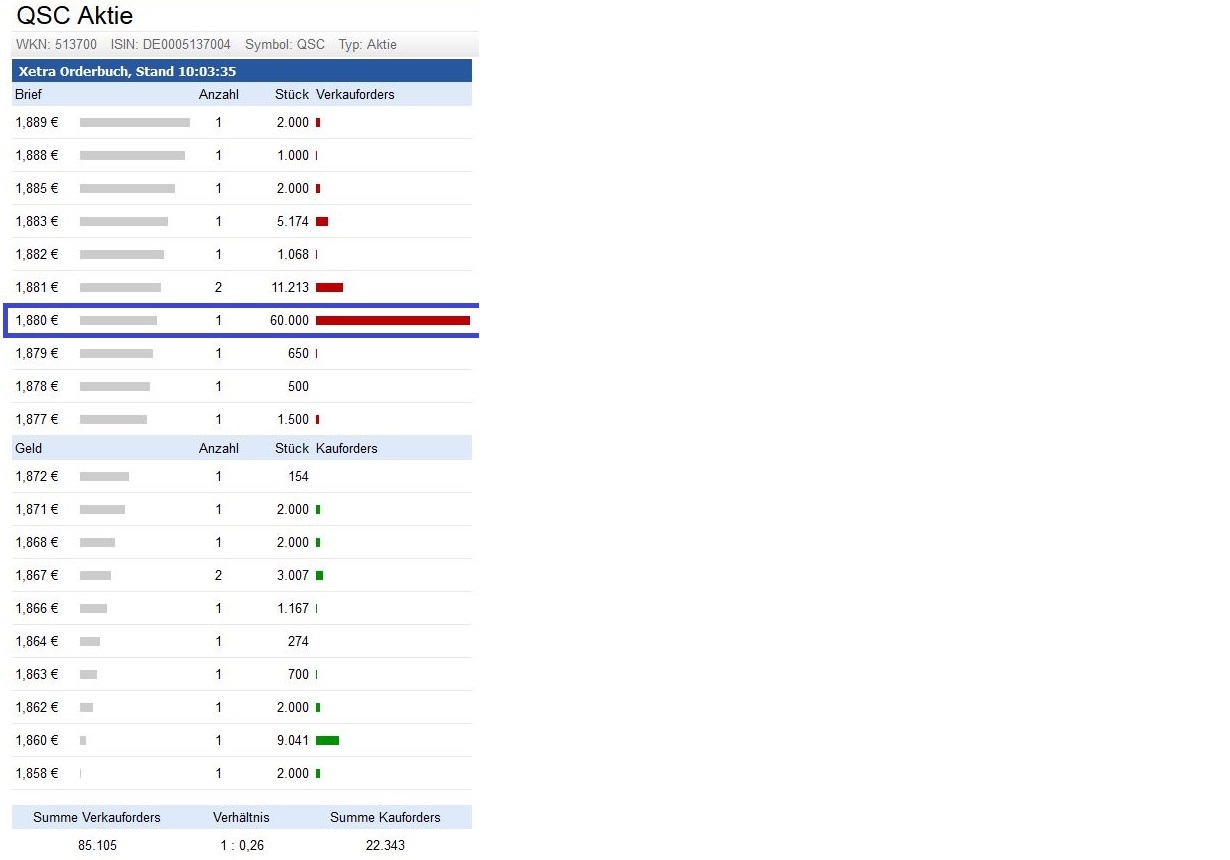
Task: Click the Brief column header
Action: click(x=28, y=95)
